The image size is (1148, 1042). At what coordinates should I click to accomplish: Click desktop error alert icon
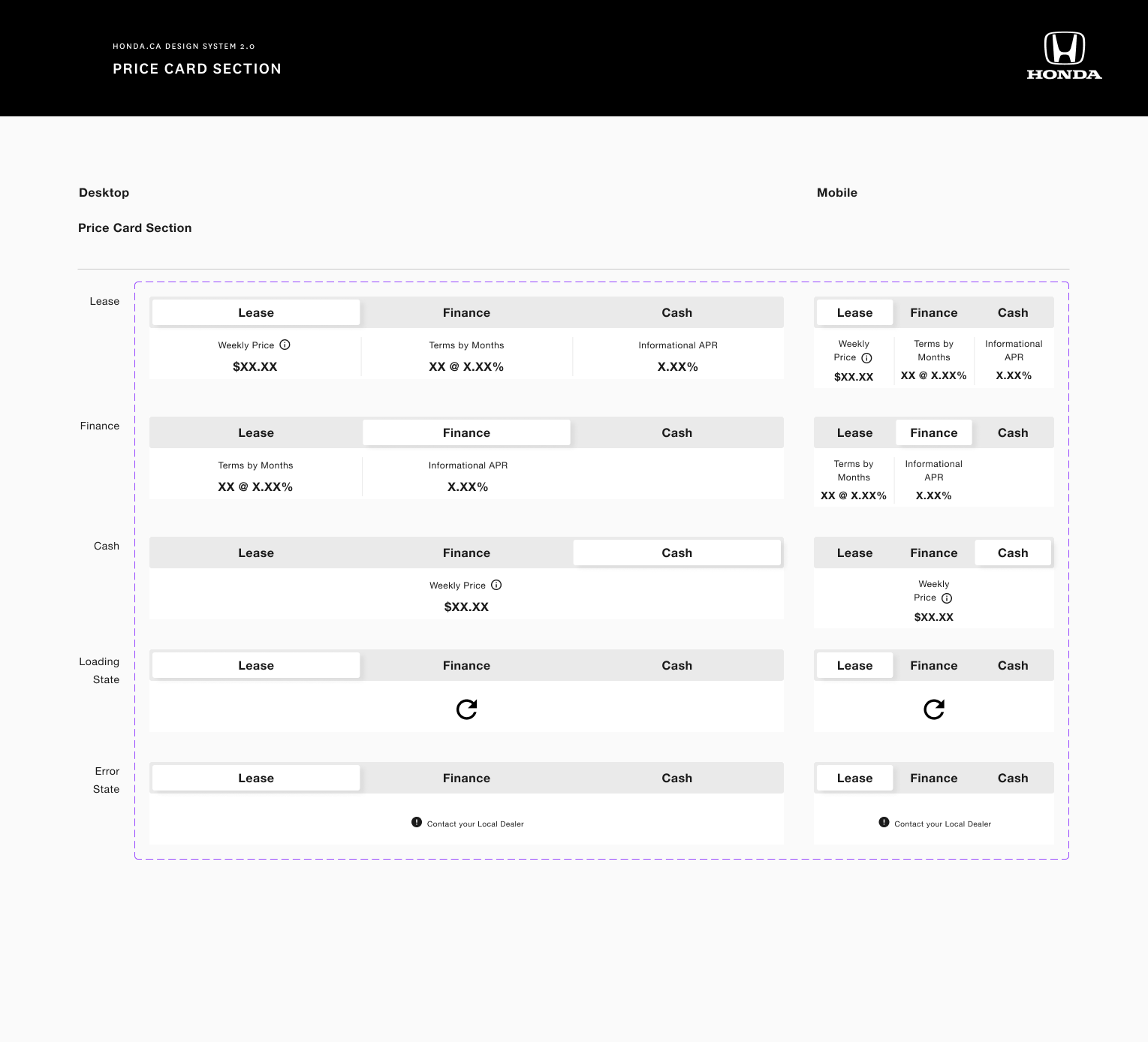click(x=417, y=822)
